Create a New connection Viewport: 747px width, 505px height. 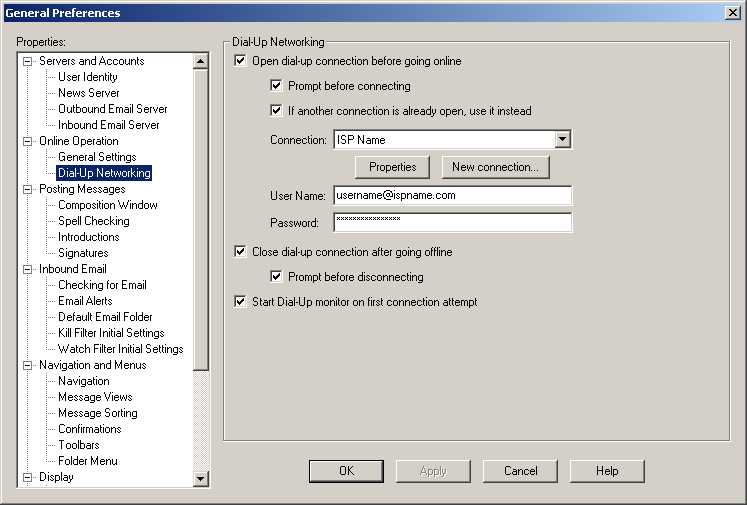click(x=495, y=167)
